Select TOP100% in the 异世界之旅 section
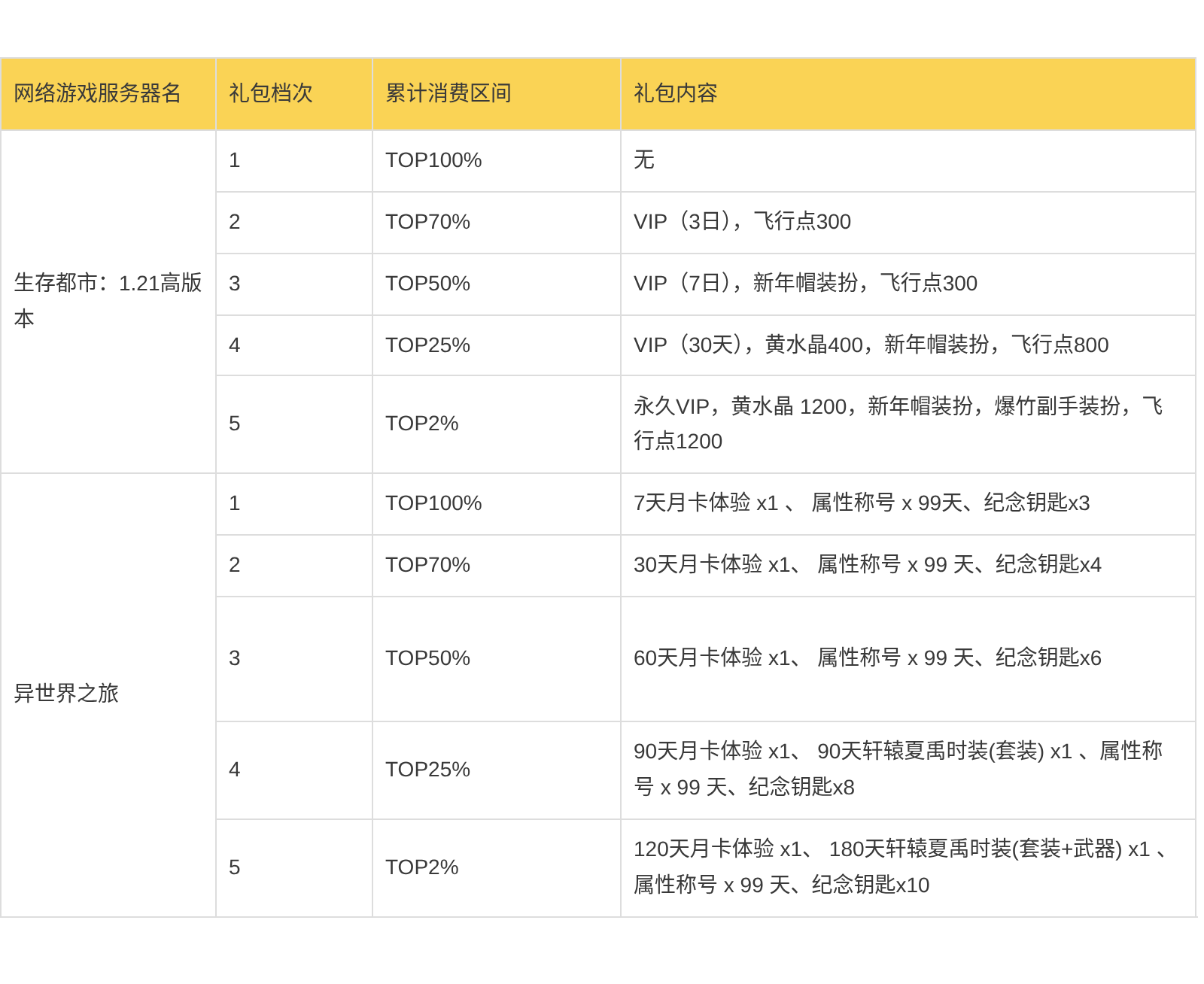Image resolution: width=1204 pixels, height=984 pixels. pos(433,503)
